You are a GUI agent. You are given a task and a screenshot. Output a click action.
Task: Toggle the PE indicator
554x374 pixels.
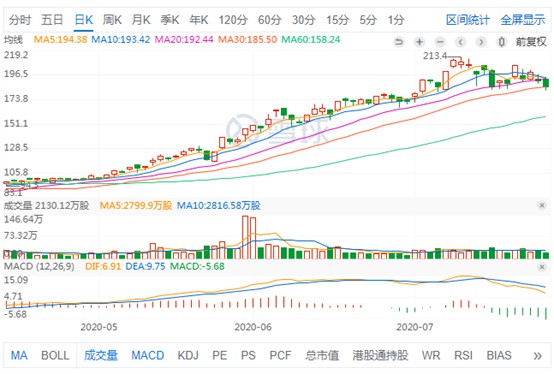pos(219,355)
